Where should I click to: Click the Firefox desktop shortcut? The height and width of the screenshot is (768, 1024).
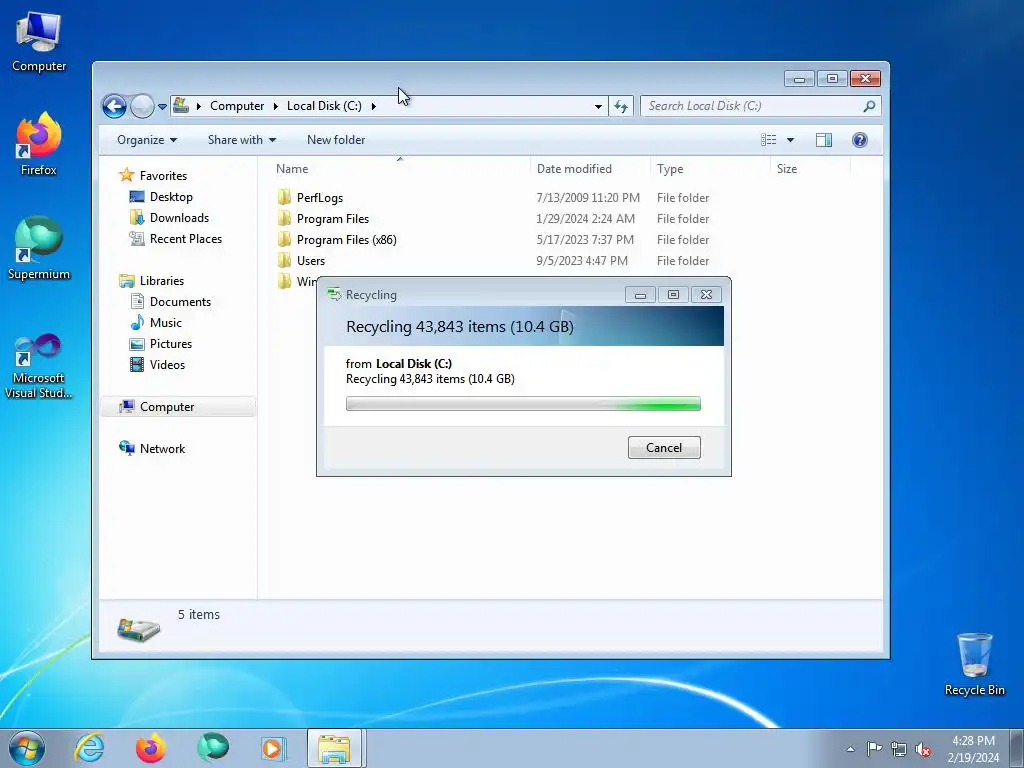(39, 144)
